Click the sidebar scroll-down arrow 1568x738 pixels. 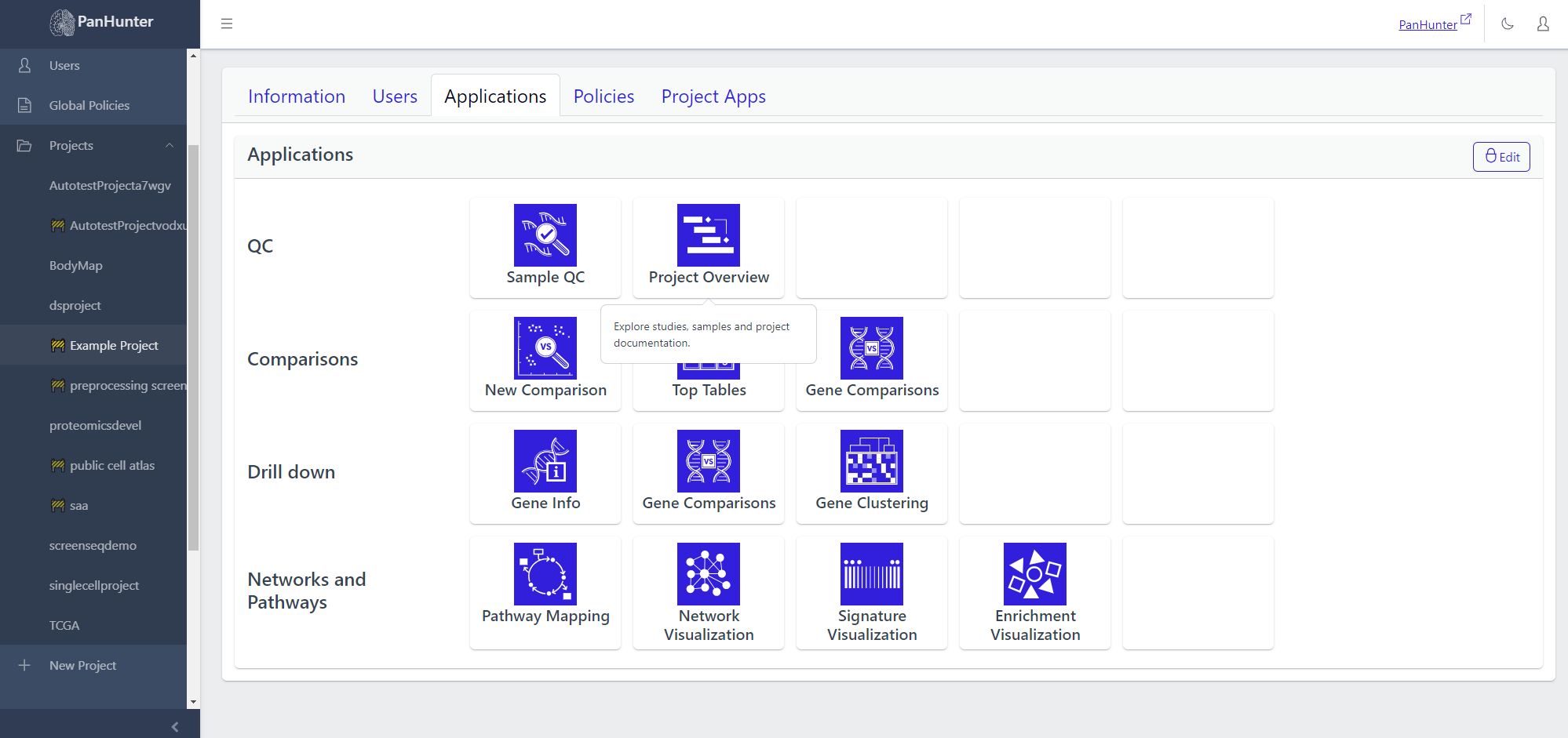point(193,702)
